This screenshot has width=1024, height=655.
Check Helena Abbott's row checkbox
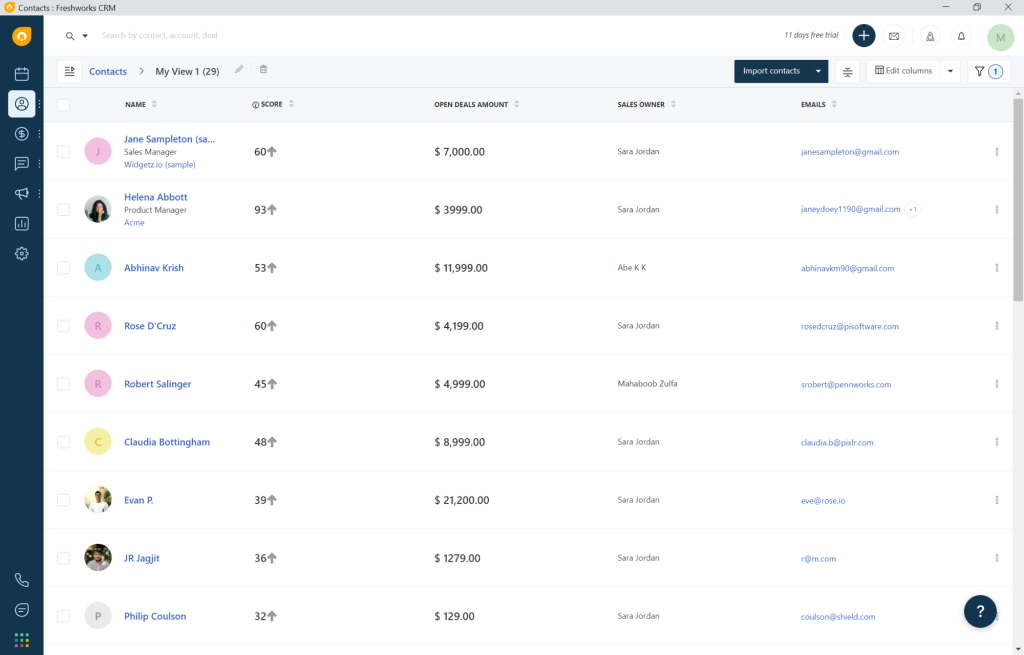pyautogui.click(x=63, y=209)
